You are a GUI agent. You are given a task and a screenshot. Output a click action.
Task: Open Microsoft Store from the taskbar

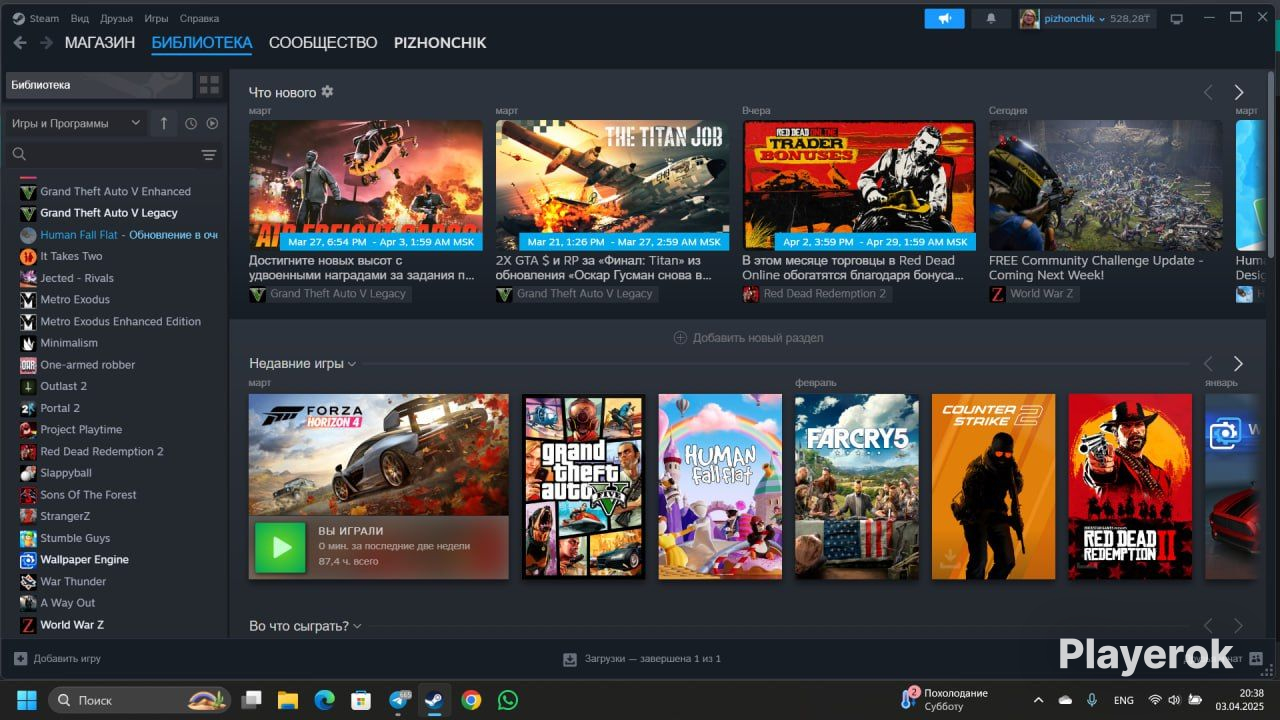tap(361, 700)
